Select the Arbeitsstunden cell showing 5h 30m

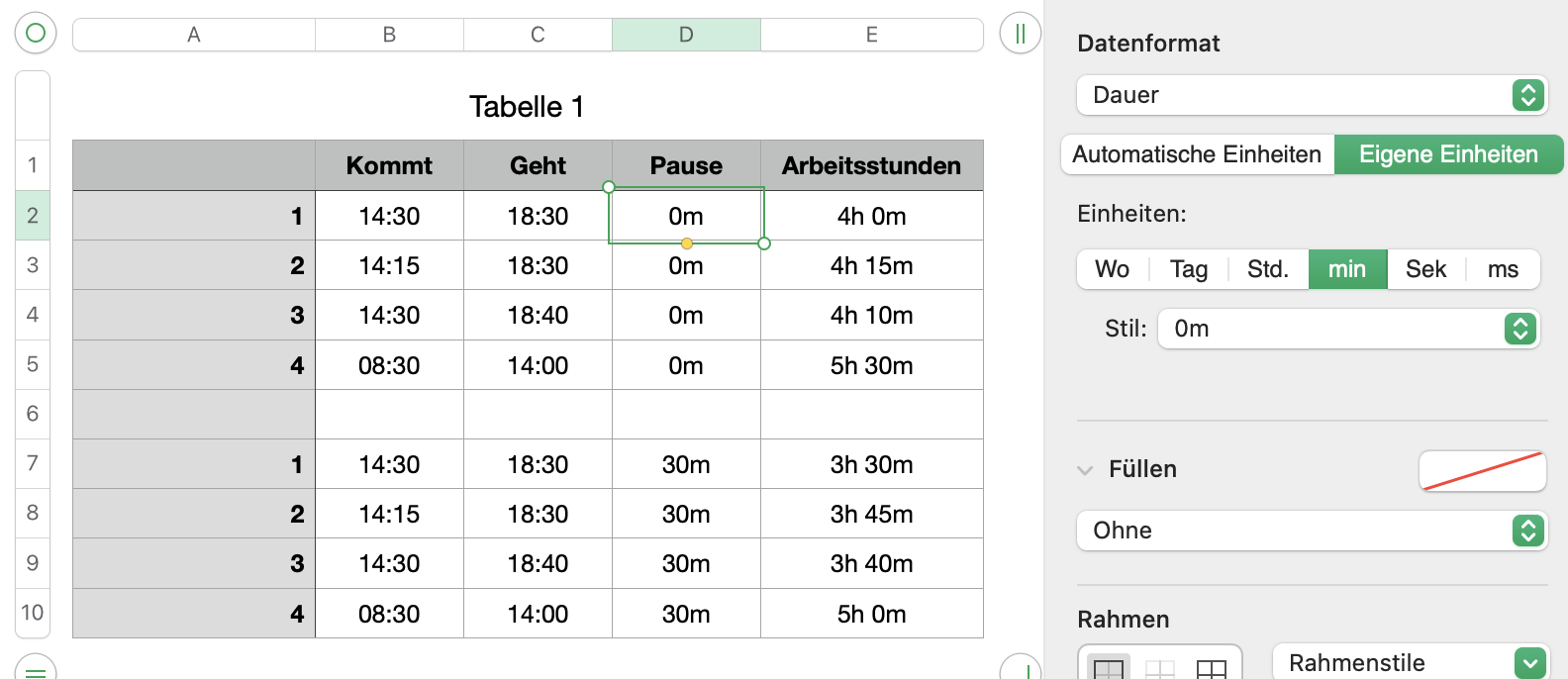click(871, 365)
